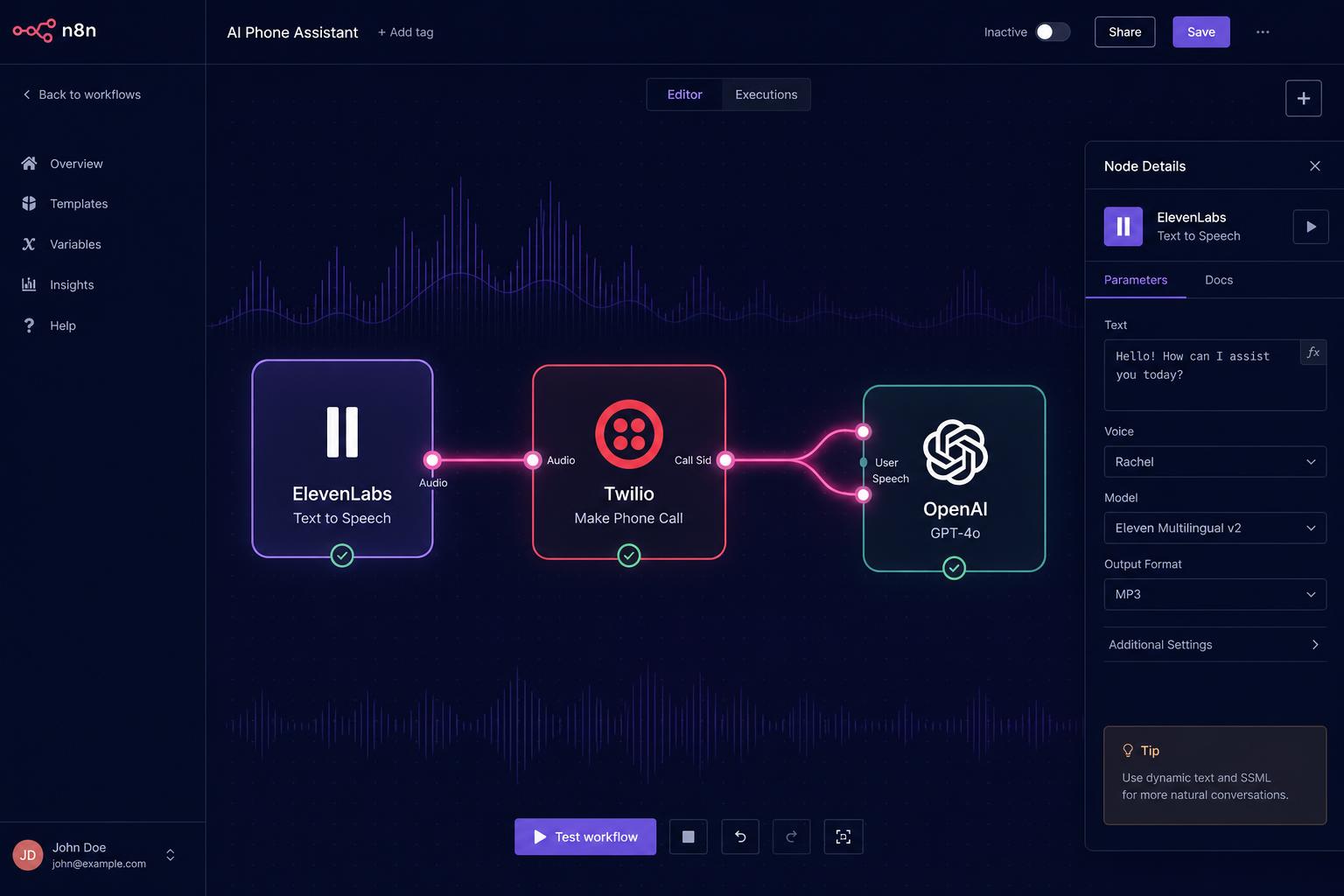Click the n8n logo
This screenshot has width=1344, height=896.
click(54, 31)
